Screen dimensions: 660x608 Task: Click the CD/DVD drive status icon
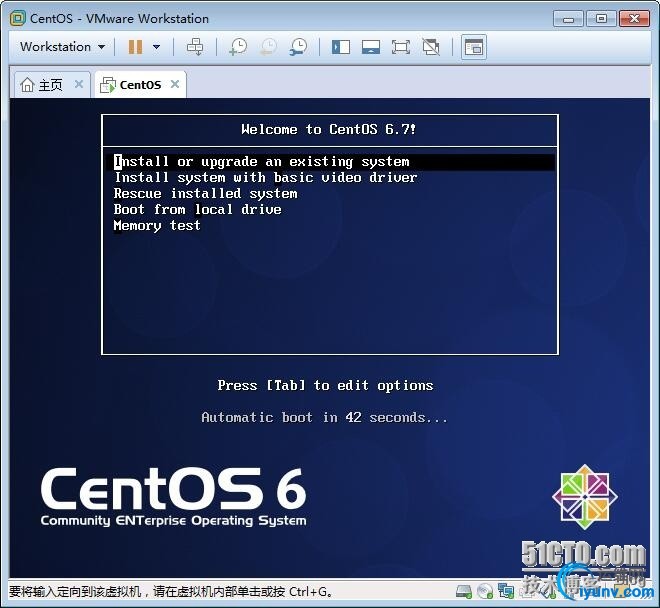pos(485,592)
